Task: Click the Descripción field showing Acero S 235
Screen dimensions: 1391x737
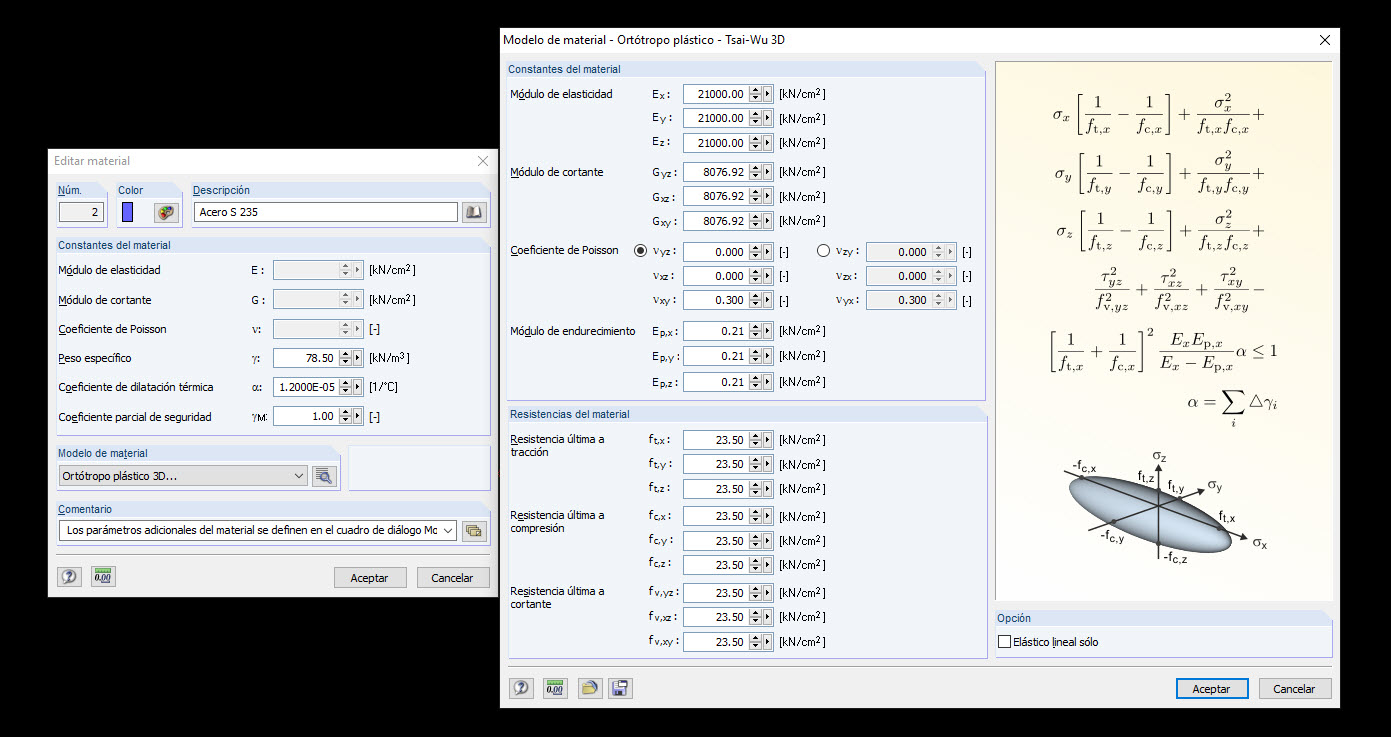Action: pos(326,212)
